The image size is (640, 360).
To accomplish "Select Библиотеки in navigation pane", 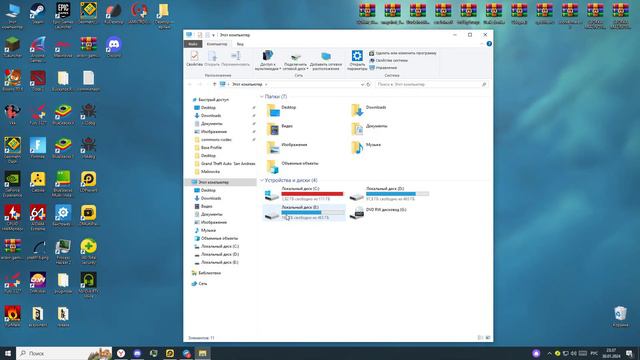I will click(209, 273).
